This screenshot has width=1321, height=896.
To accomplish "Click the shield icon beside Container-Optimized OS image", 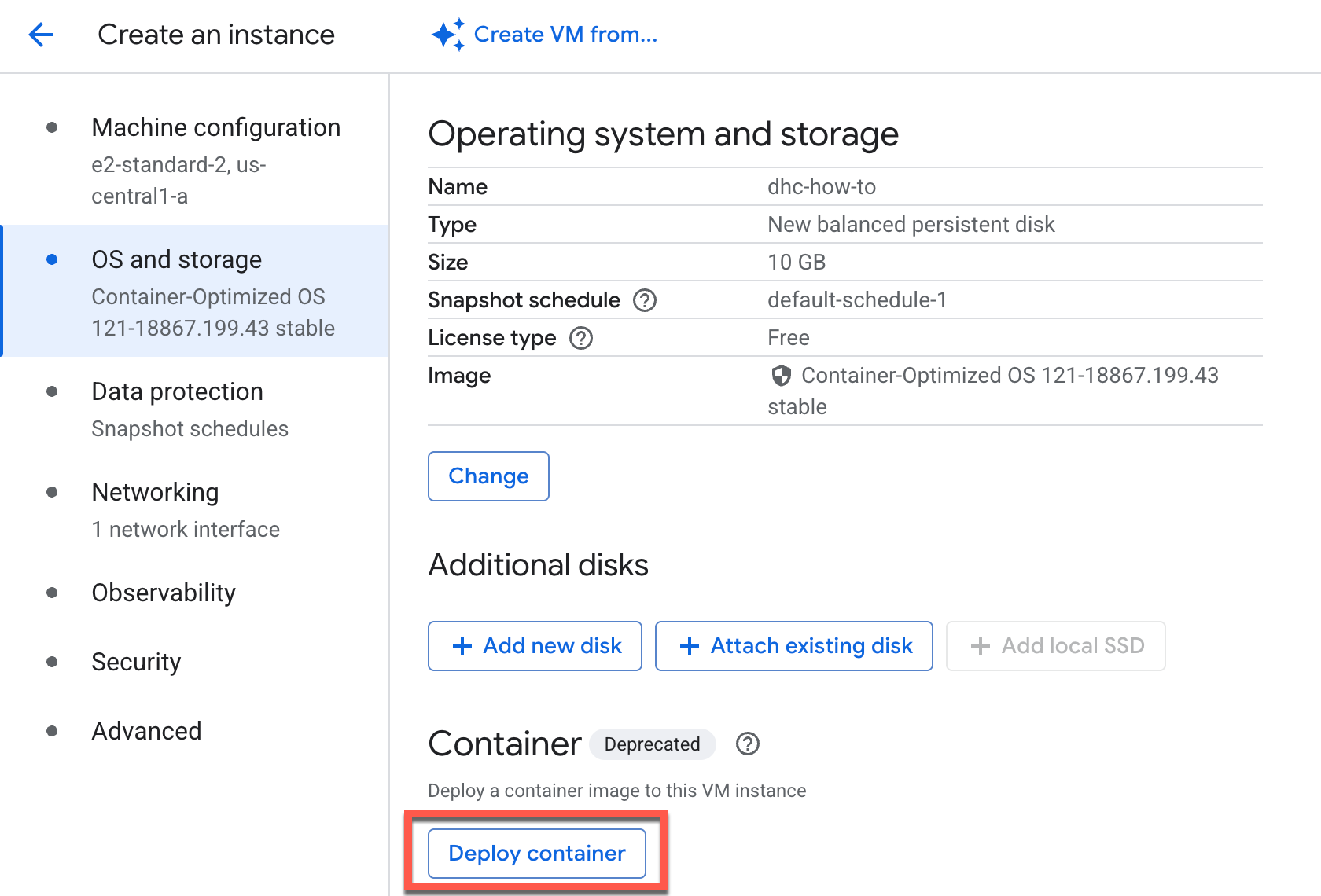I will coord(780,376).
